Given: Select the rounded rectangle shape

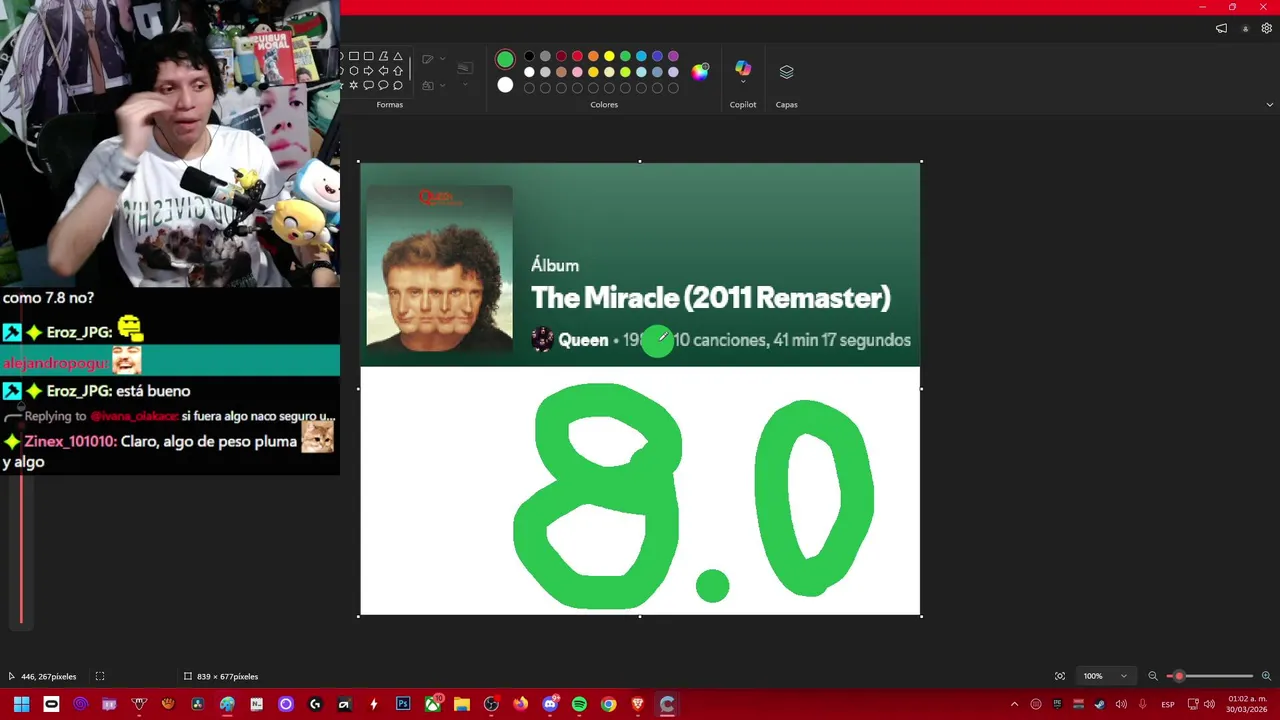Looking at the screenshot, I should coord(369,56).
